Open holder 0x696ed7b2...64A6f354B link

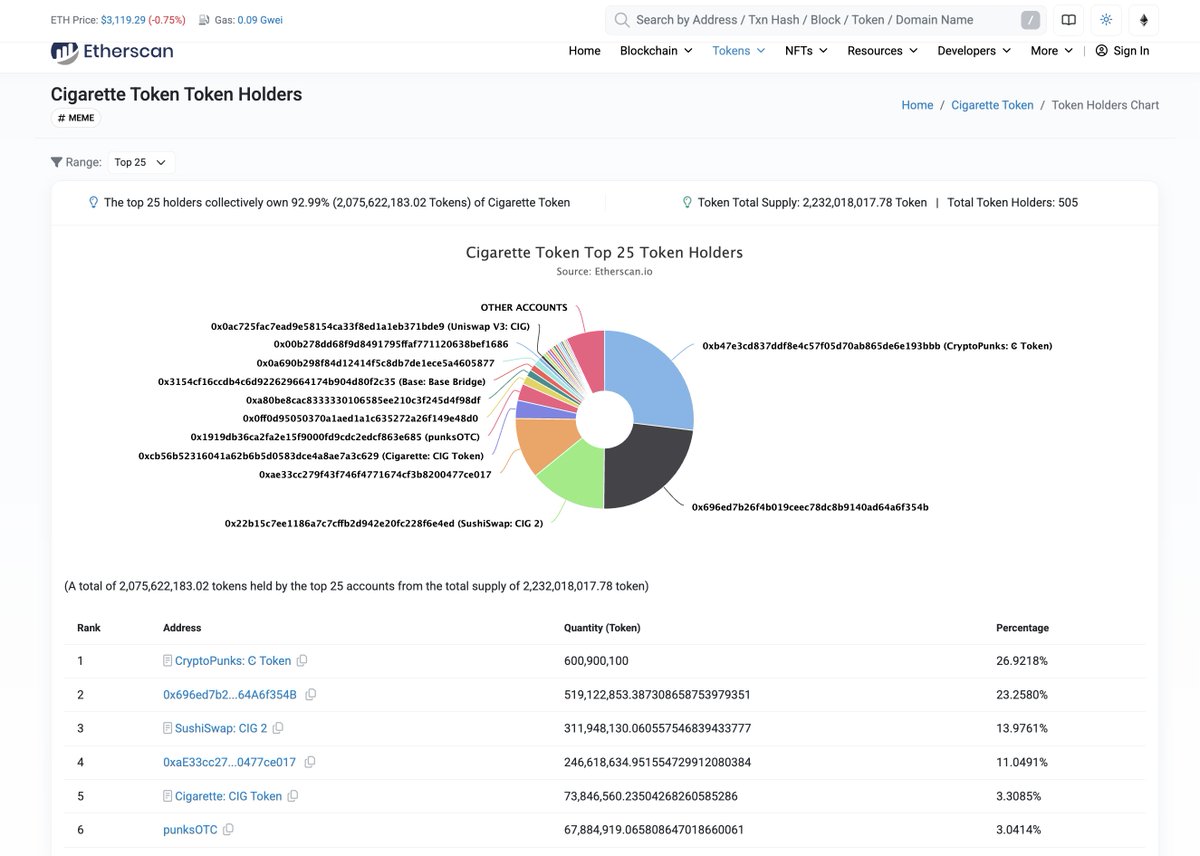(230, 695)
